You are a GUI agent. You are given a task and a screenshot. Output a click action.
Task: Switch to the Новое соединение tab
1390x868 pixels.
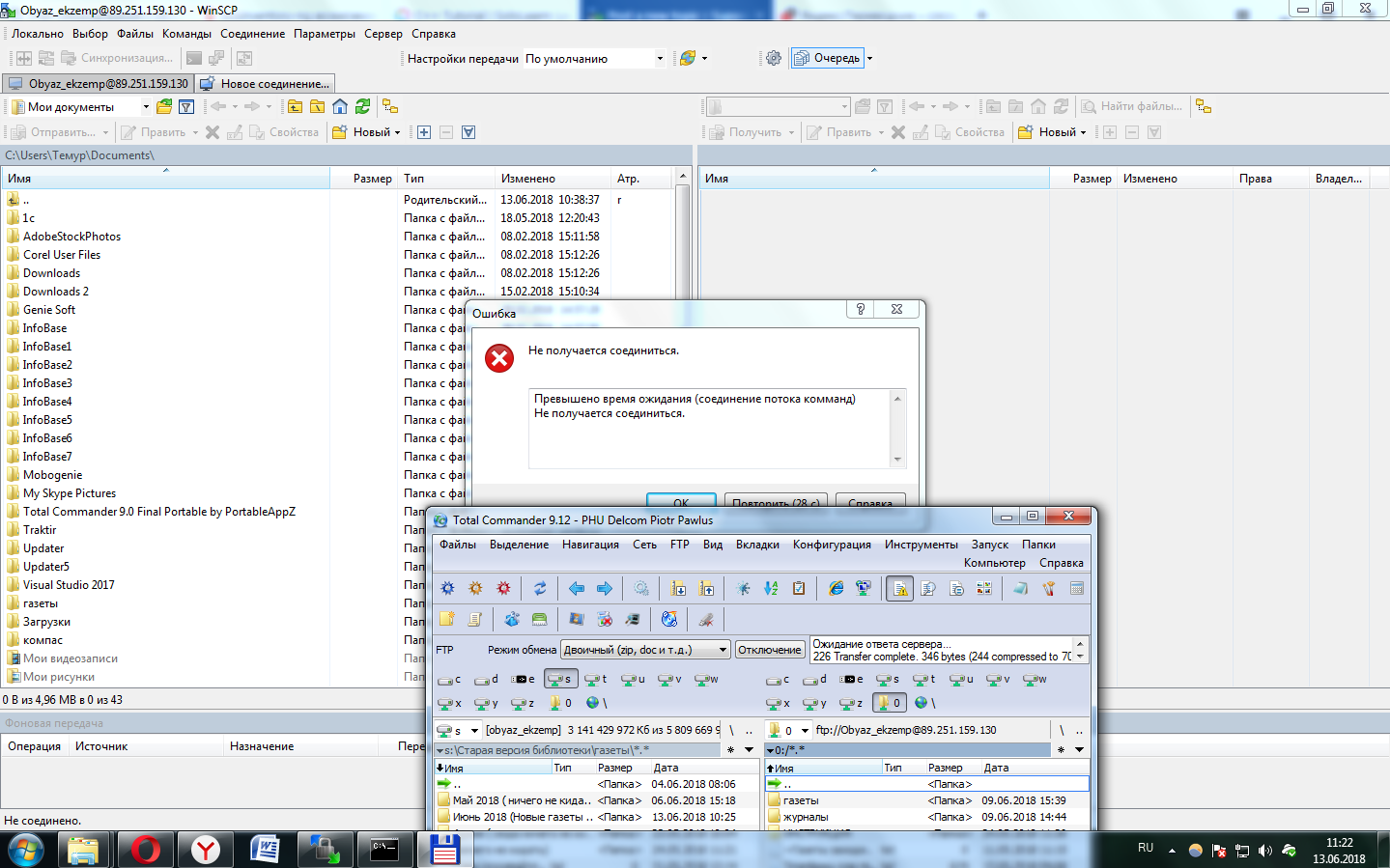tap(266, 84)
